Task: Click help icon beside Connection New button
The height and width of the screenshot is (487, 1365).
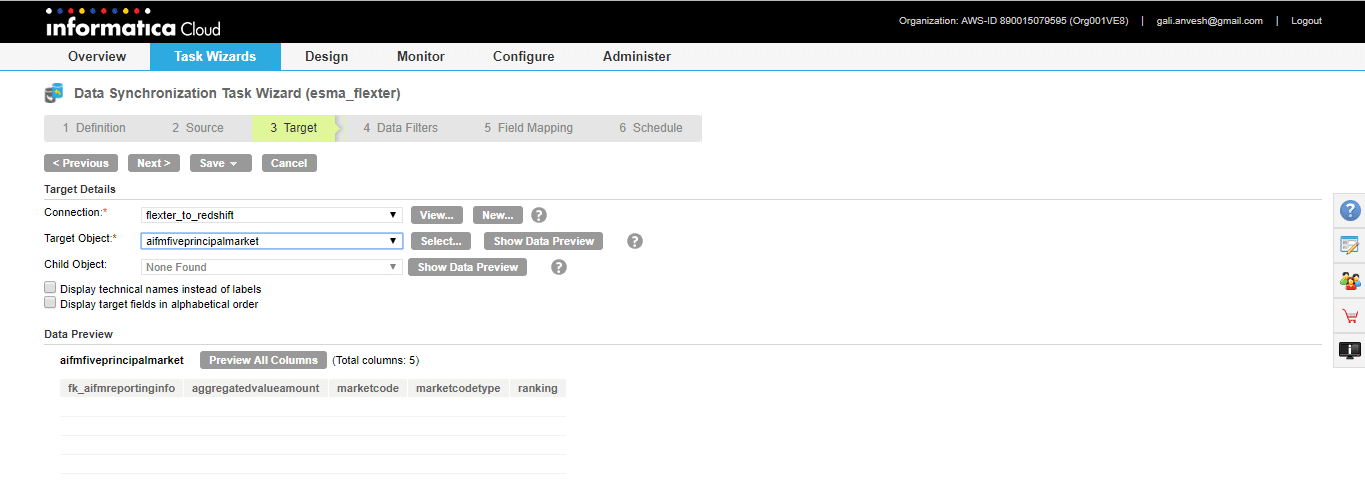Action: point(539,215)
